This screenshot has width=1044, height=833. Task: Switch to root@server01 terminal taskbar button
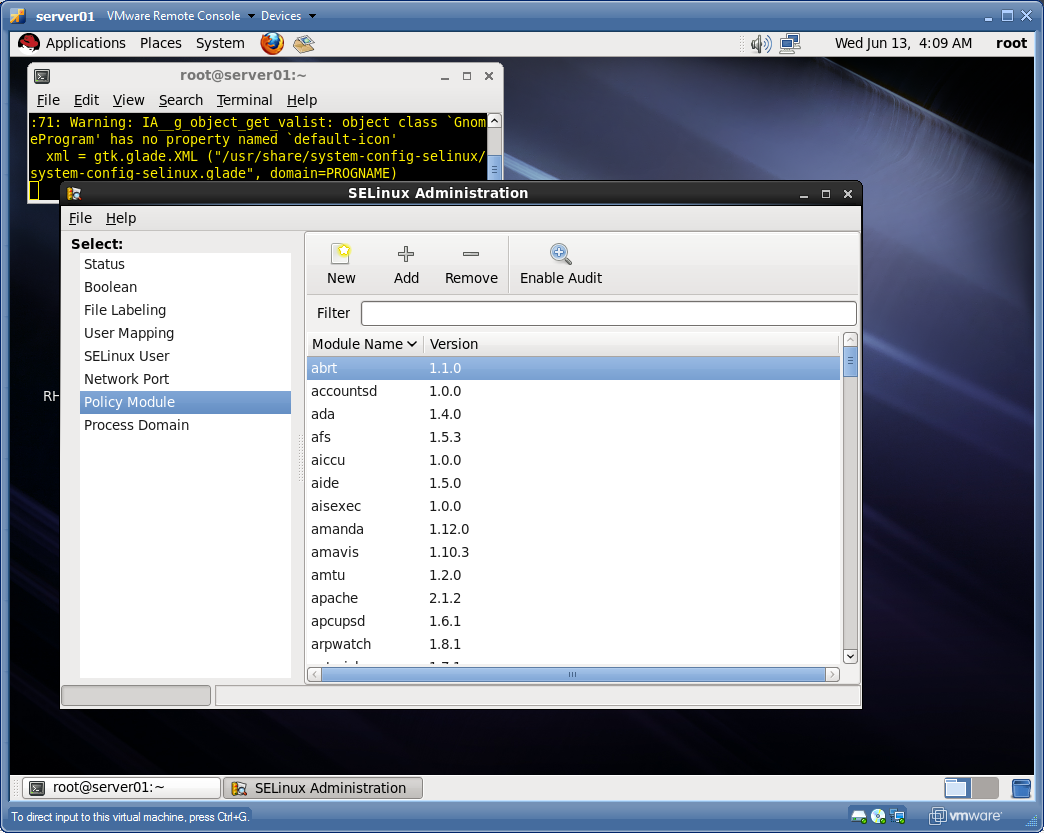(x=121, y=788)
